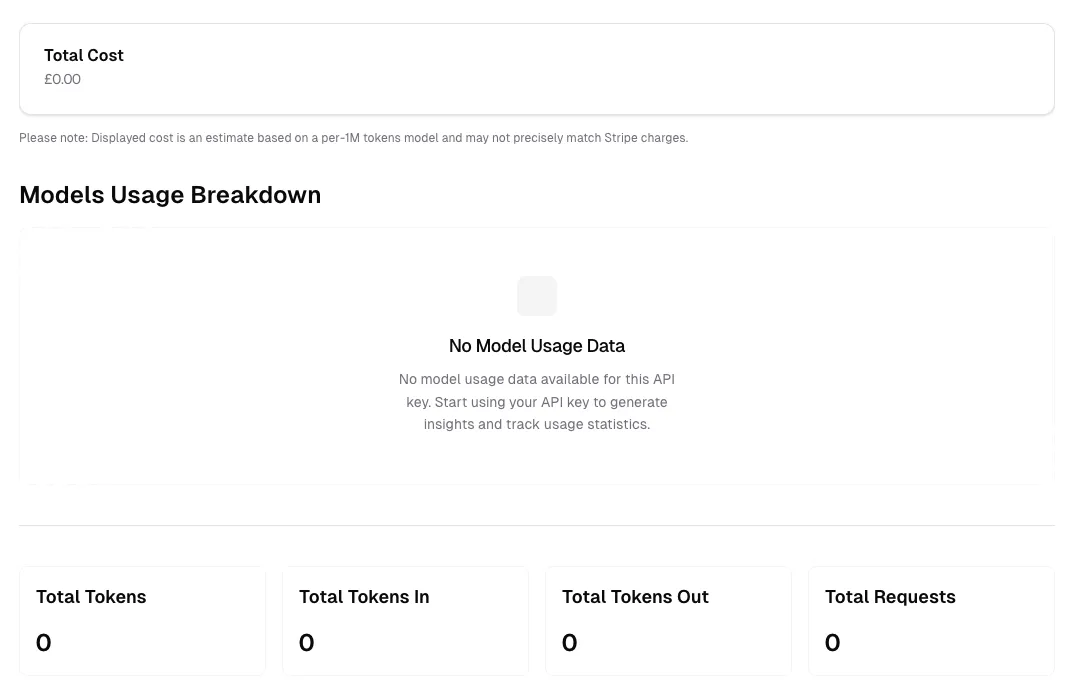Click the divider line above the stat cards

tap(537, 524)
